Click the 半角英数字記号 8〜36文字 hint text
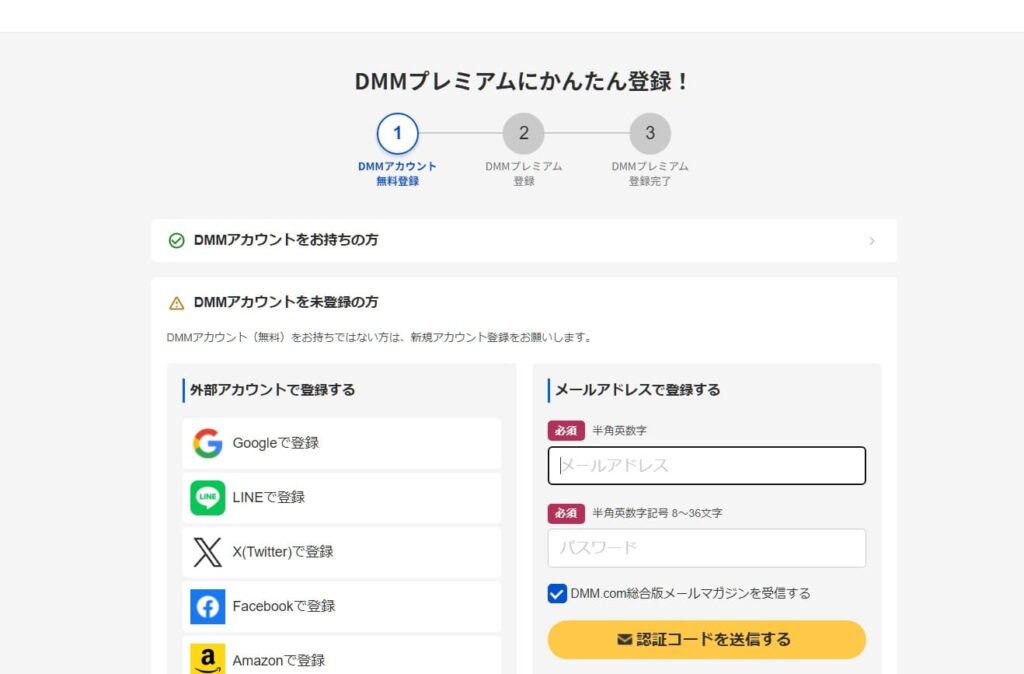Viewport: 1024px width, 674px height. (x=657, y=513)
